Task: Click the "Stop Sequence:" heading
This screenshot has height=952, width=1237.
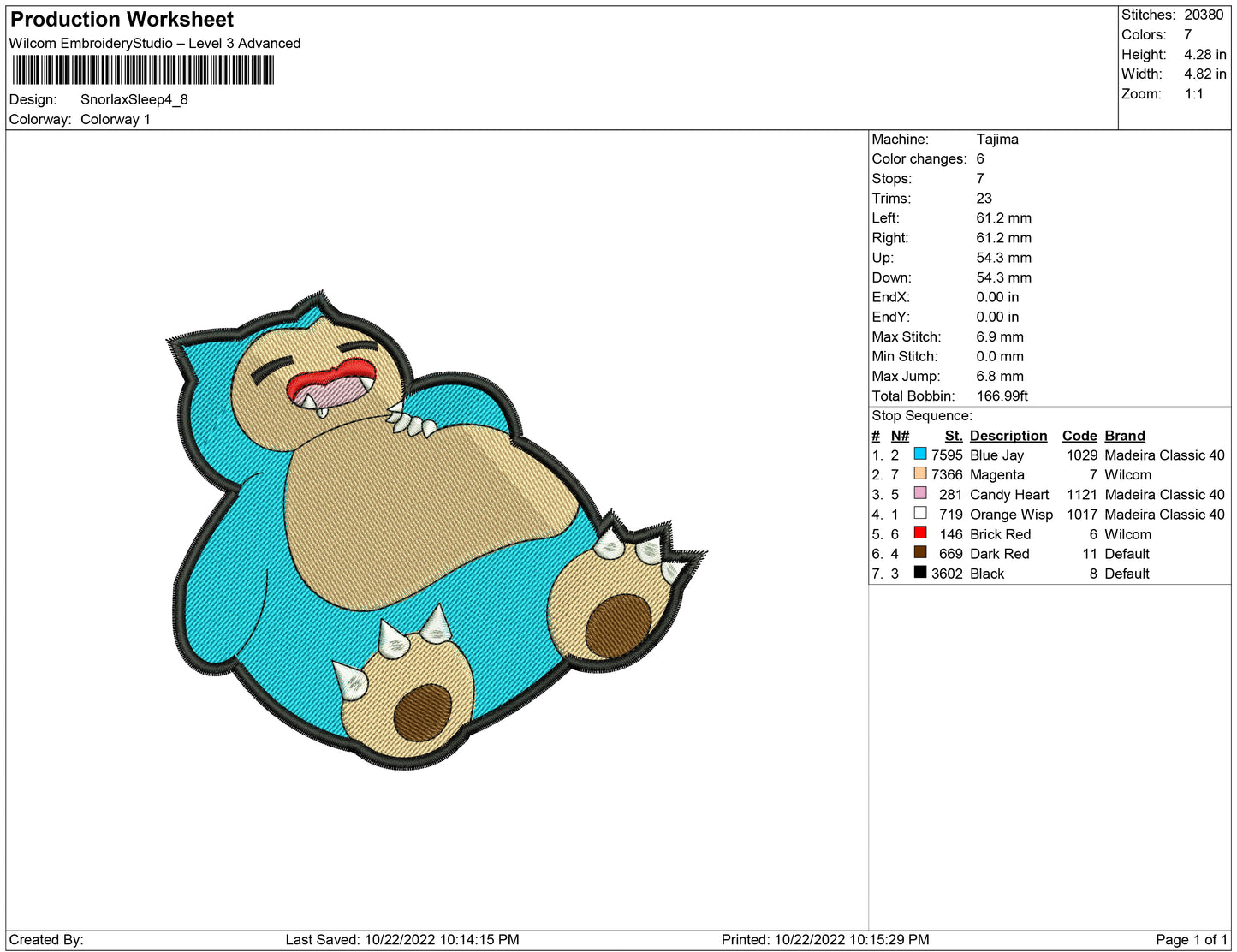Action: point(922,415)
